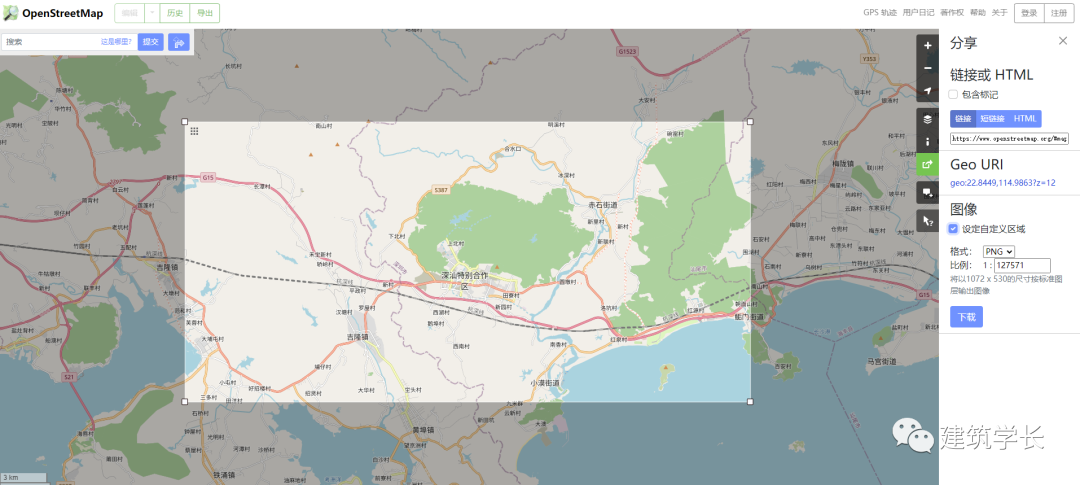Expand the 编辑 dropdown arrow

click(x=152, y=13)
